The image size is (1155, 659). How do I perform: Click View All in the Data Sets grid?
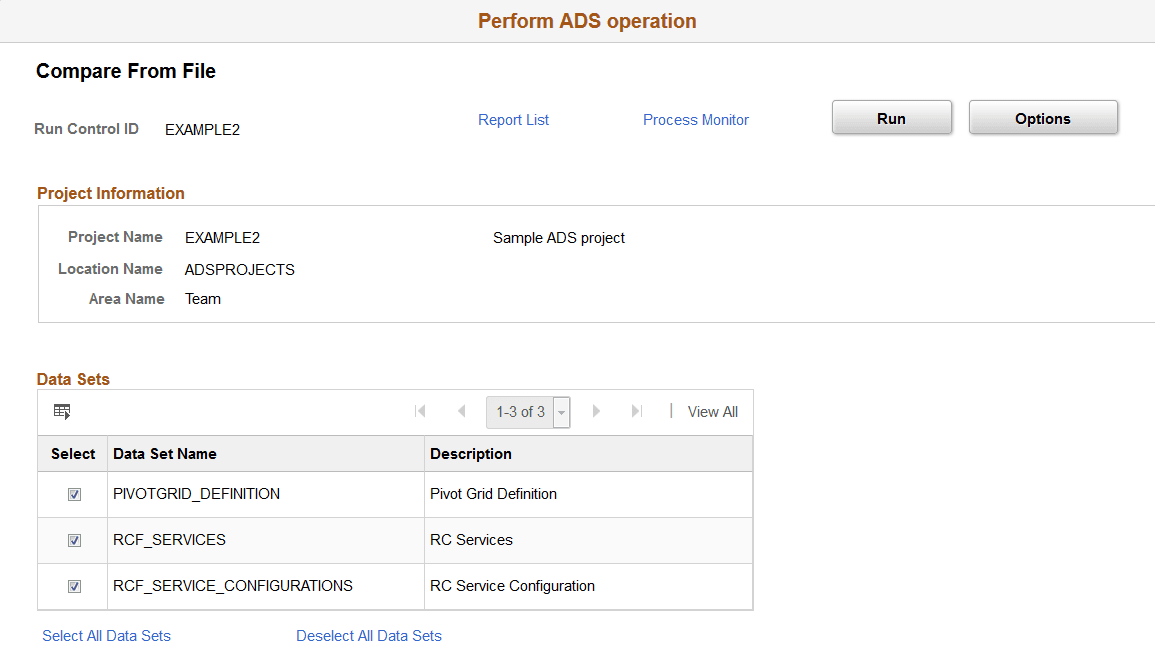tap(712, 411)
